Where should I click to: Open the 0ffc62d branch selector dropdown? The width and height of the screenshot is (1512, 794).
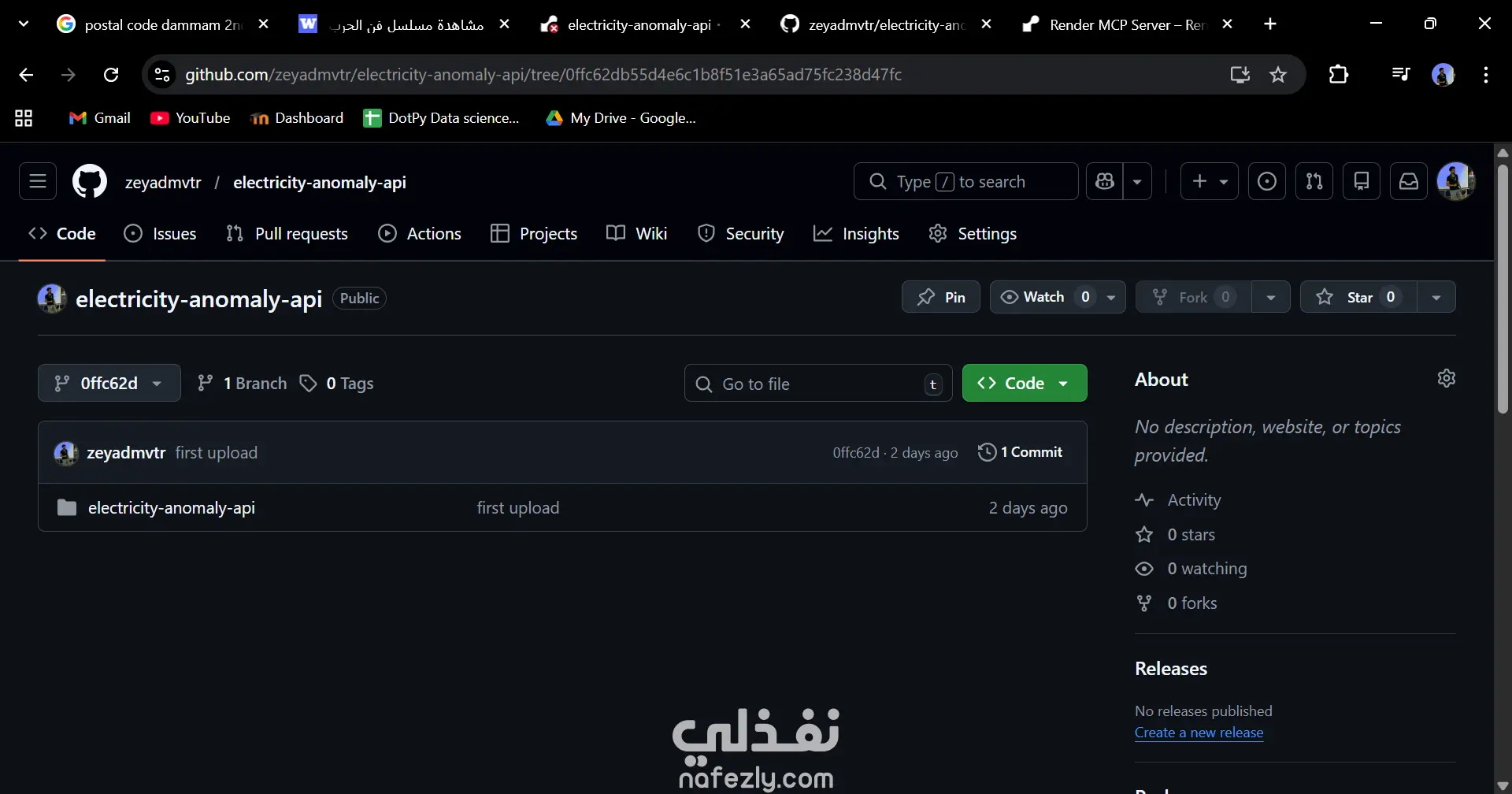109,383
